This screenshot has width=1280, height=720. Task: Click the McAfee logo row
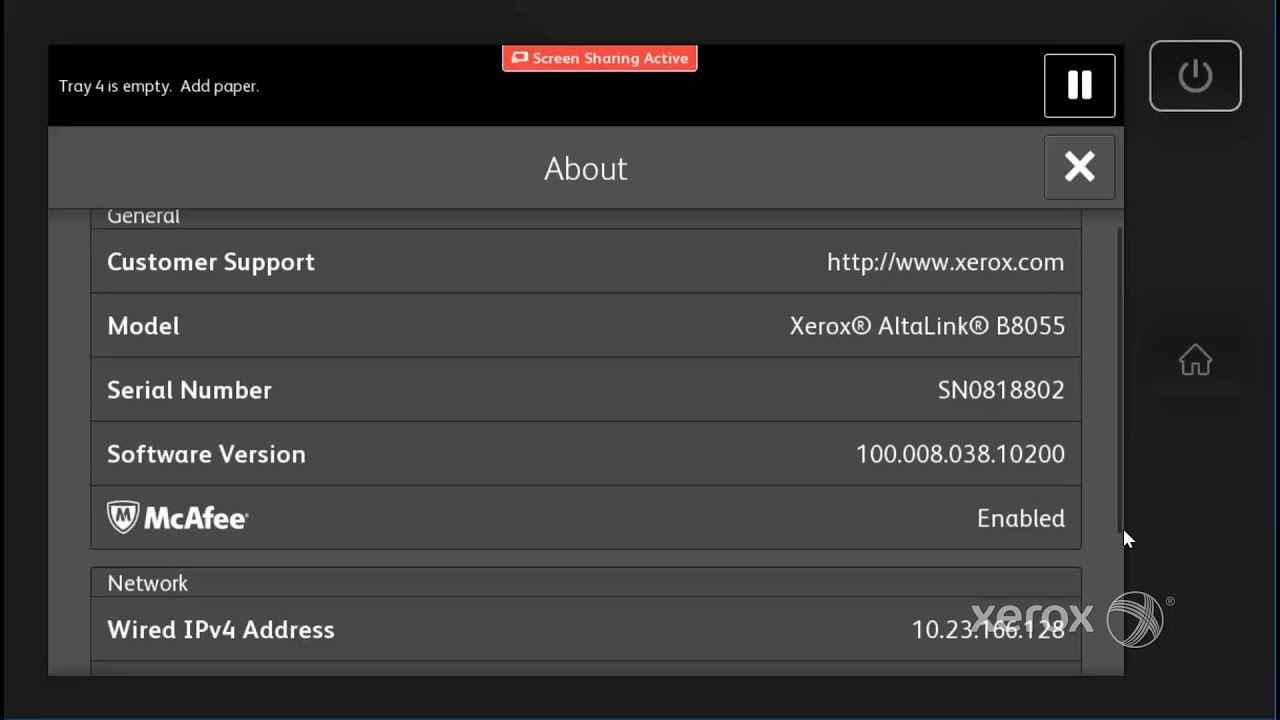coord(586,518)
